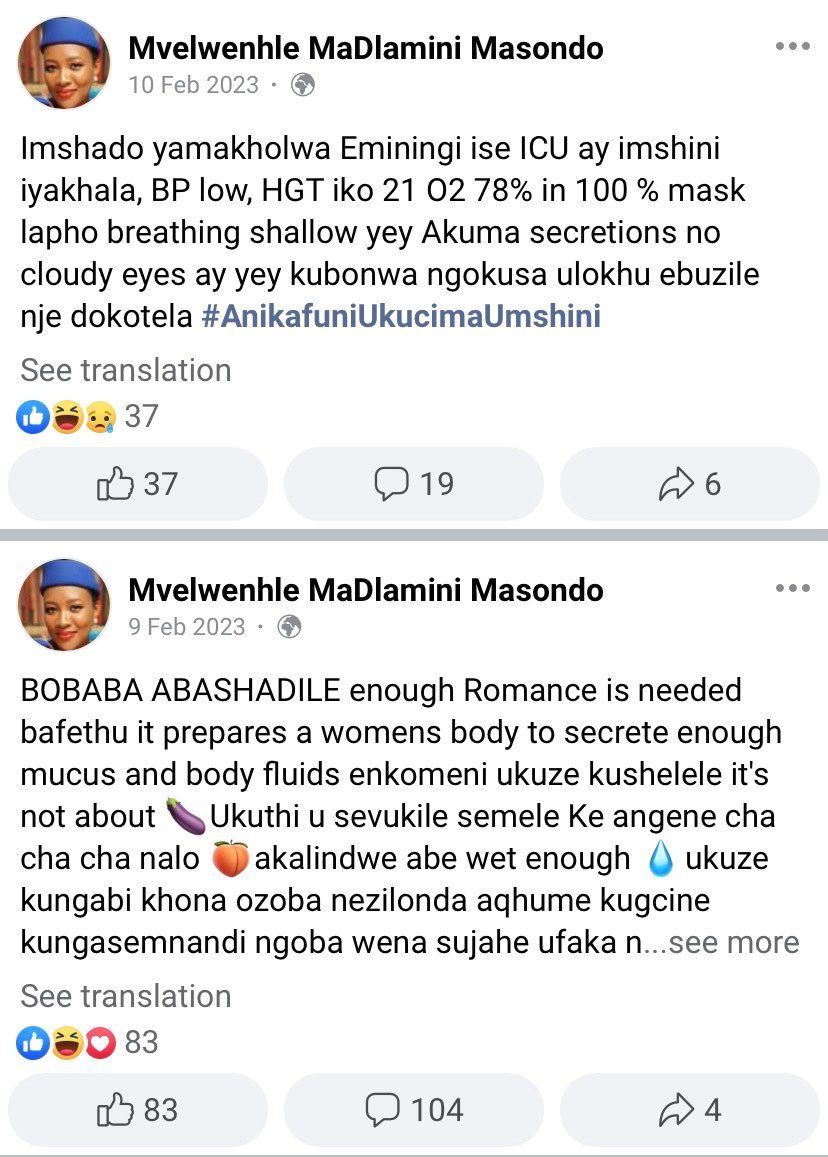See translation of the 10 Feb post
This screenshot has height=1157, width=828.
tap(126, 370)
